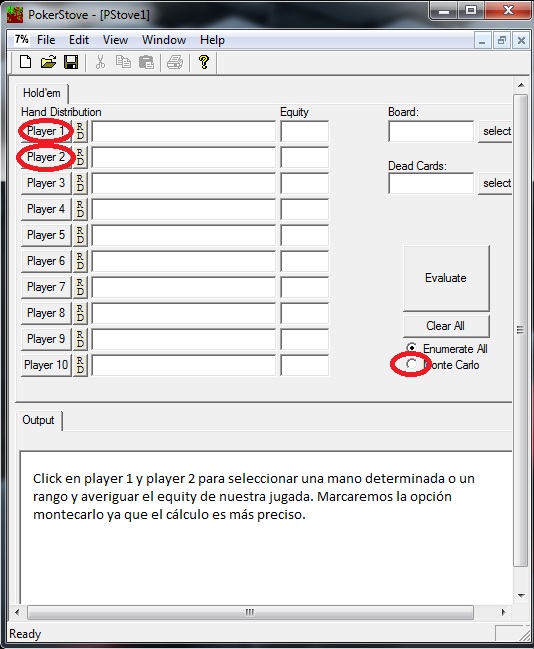Click the Player 8 button
This screenshot has width=534, height=649.
tap(46, 313)
